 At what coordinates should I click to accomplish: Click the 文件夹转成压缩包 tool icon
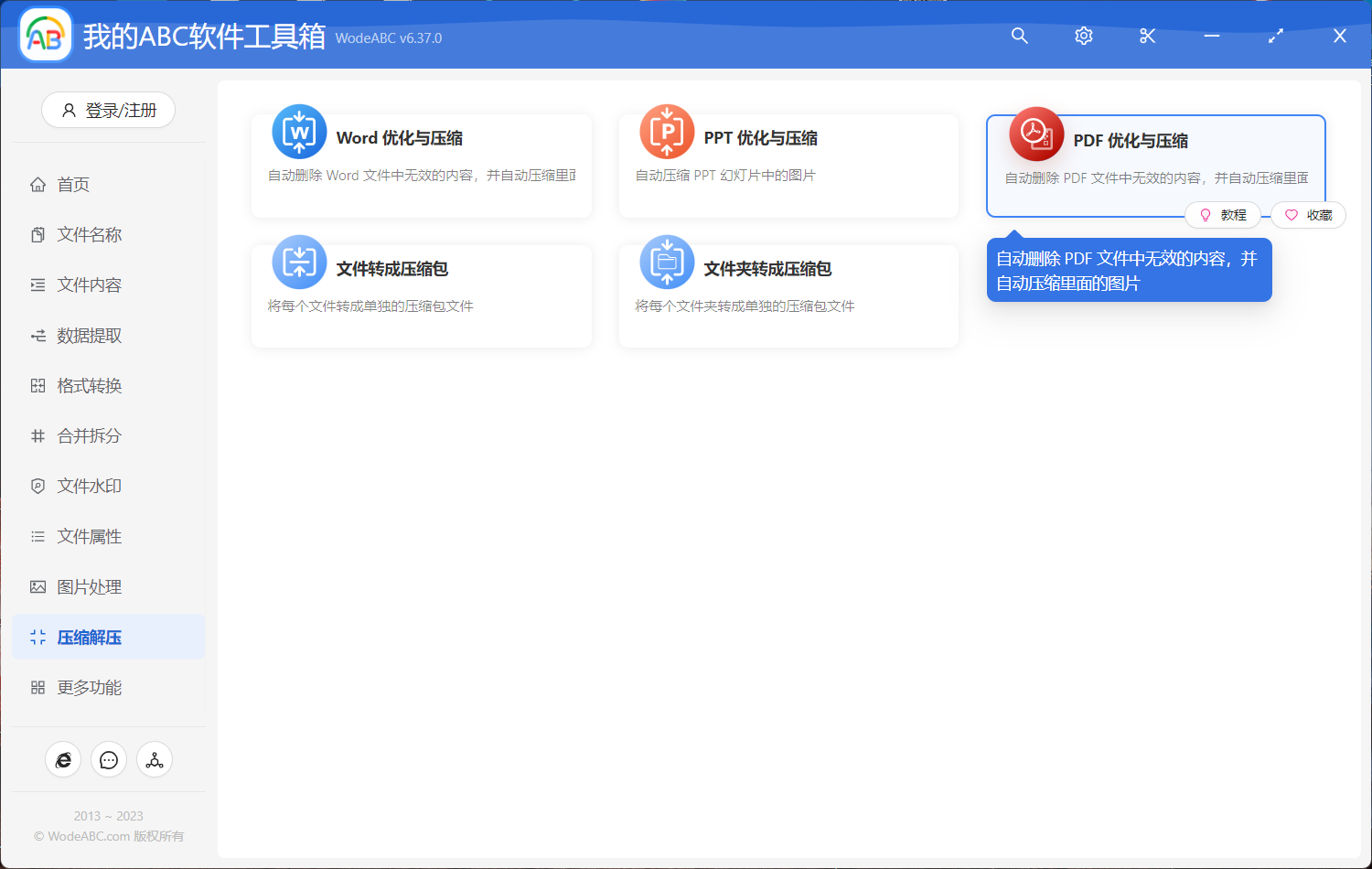pos(667,262)
